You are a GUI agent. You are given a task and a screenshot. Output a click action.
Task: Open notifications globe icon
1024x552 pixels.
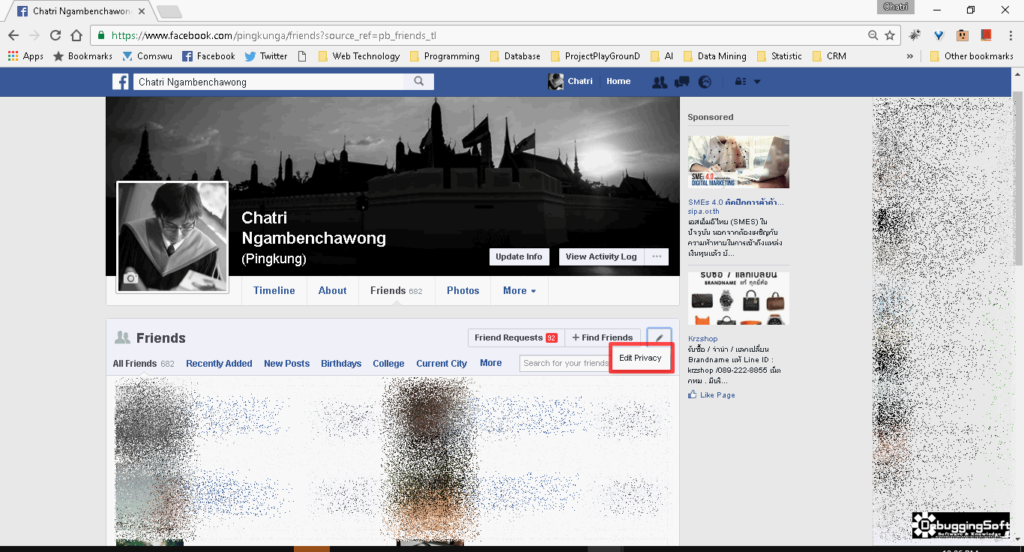[705, 82]
